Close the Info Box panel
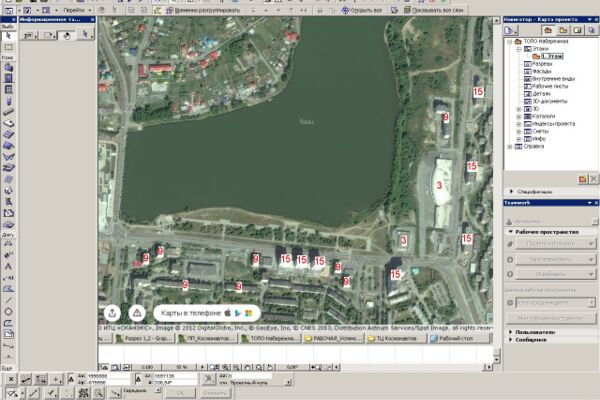Screen dimensions: 600x400 pyautogui.click(x=92, y=20)
